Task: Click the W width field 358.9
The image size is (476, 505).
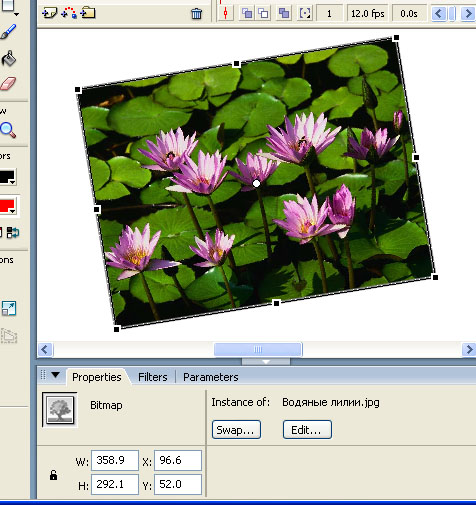Action: tap(115, 460)
